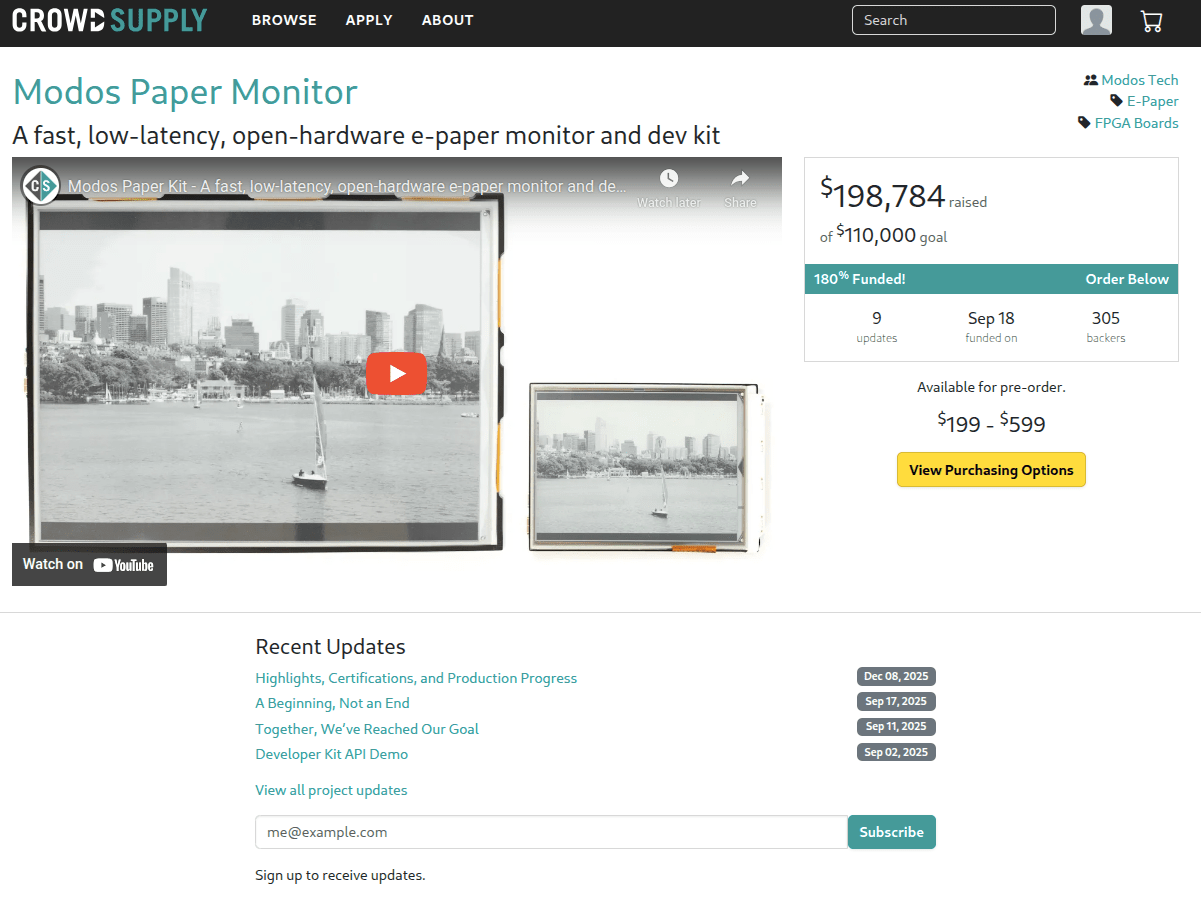Screen dimensions: 1201x905
Task: Open the E-Paper category link
Action: 1153,101
